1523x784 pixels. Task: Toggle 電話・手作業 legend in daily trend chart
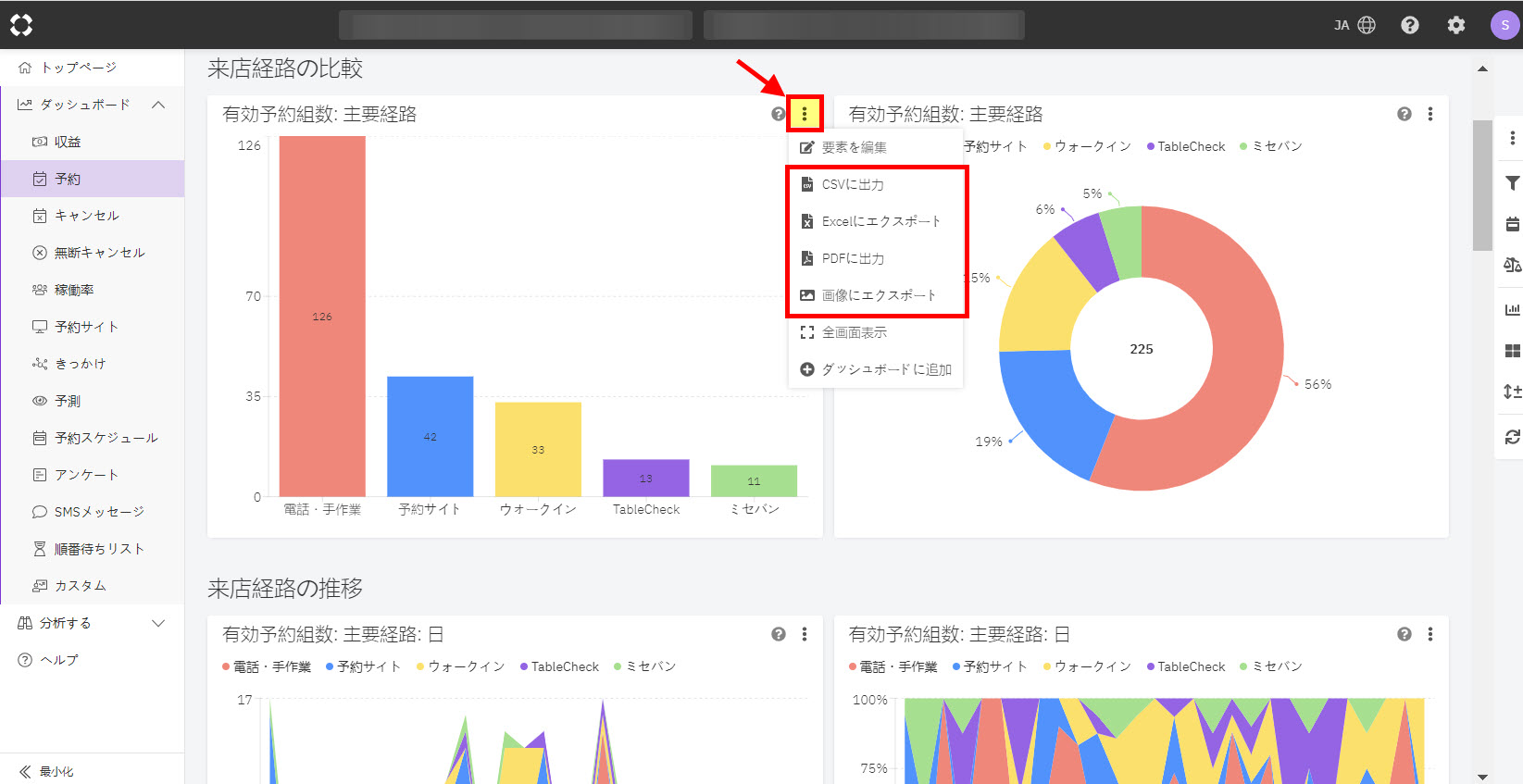(x=267, y=666)
